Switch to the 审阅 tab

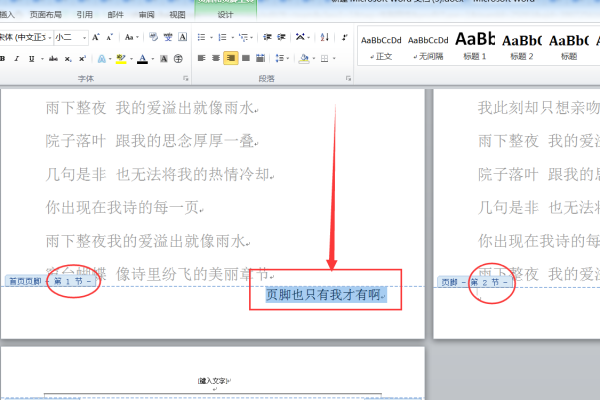pos(147,15)
